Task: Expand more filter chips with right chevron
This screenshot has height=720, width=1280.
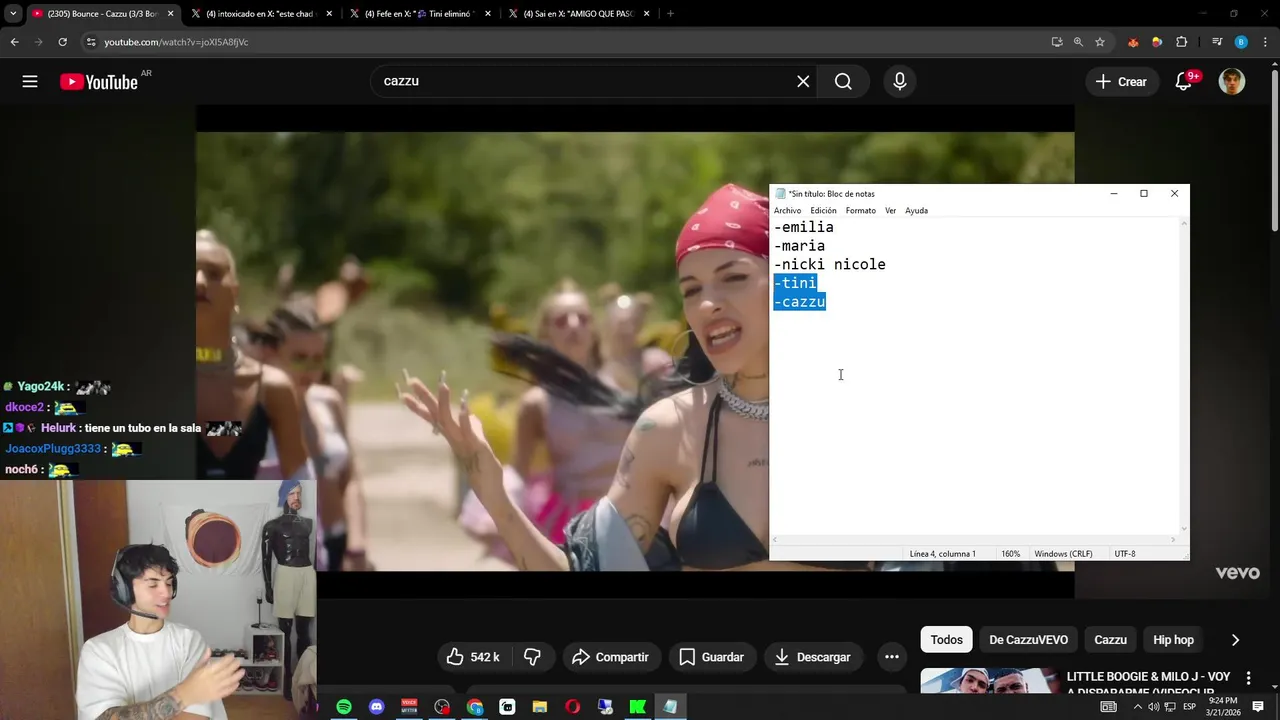Action: (1235, 640)
